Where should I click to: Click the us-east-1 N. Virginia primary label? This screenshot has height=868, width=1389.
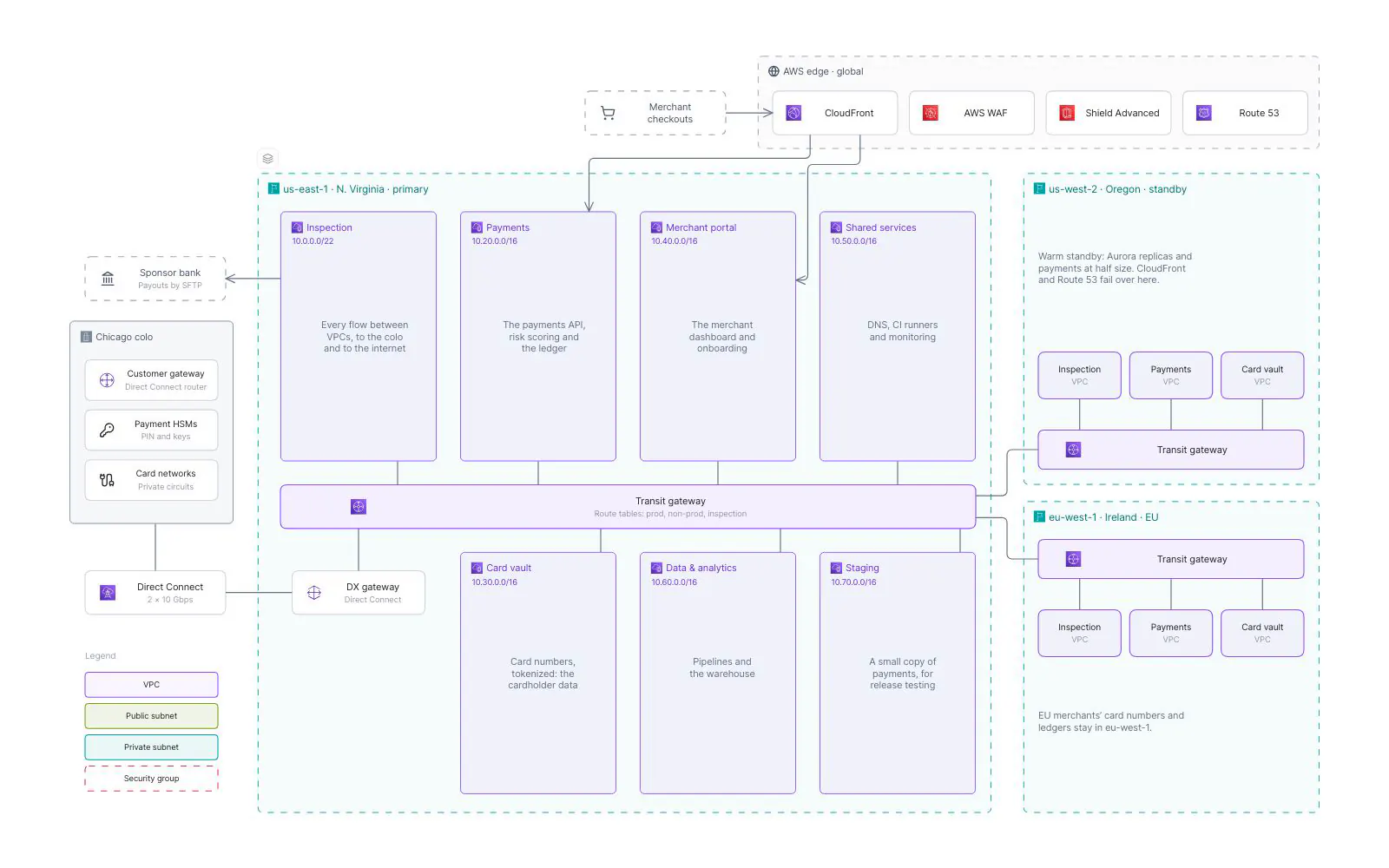click(355, 189)
